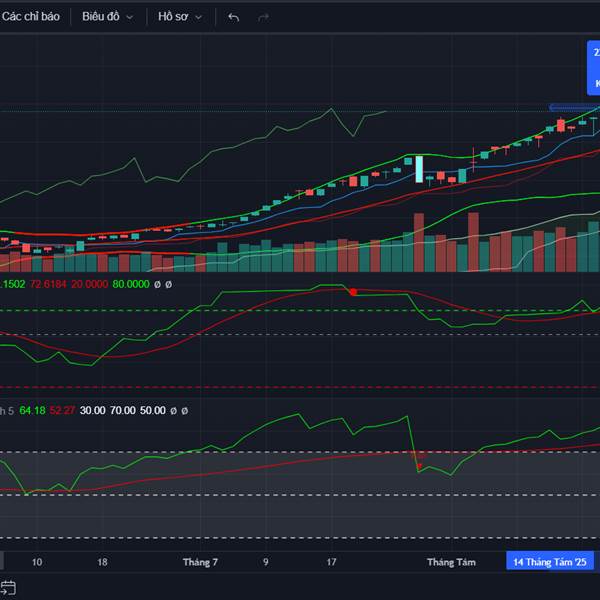Screen dimensions: 600x600
Task: Open the Các chỉ báo indicators menu
Action: [30, 16]
